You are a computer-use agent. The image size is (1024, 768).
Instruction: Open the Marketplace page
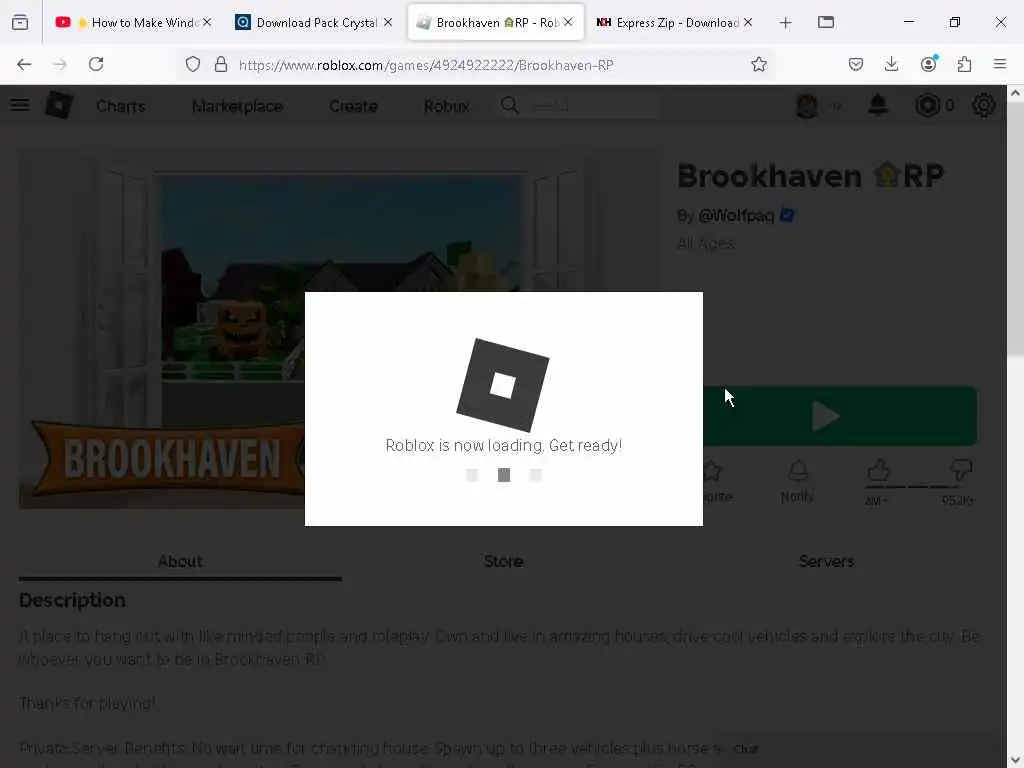pyautogui.click(x=237, y=106)
